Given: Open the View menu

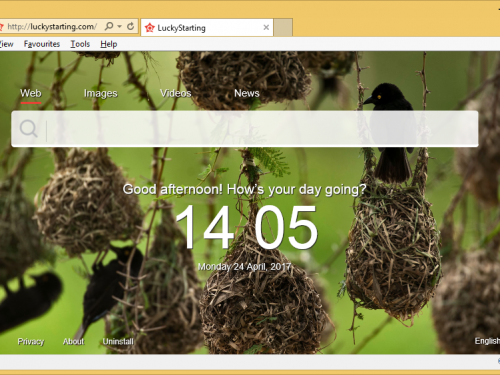Looking at the screenshot, I should coord(6,44).
